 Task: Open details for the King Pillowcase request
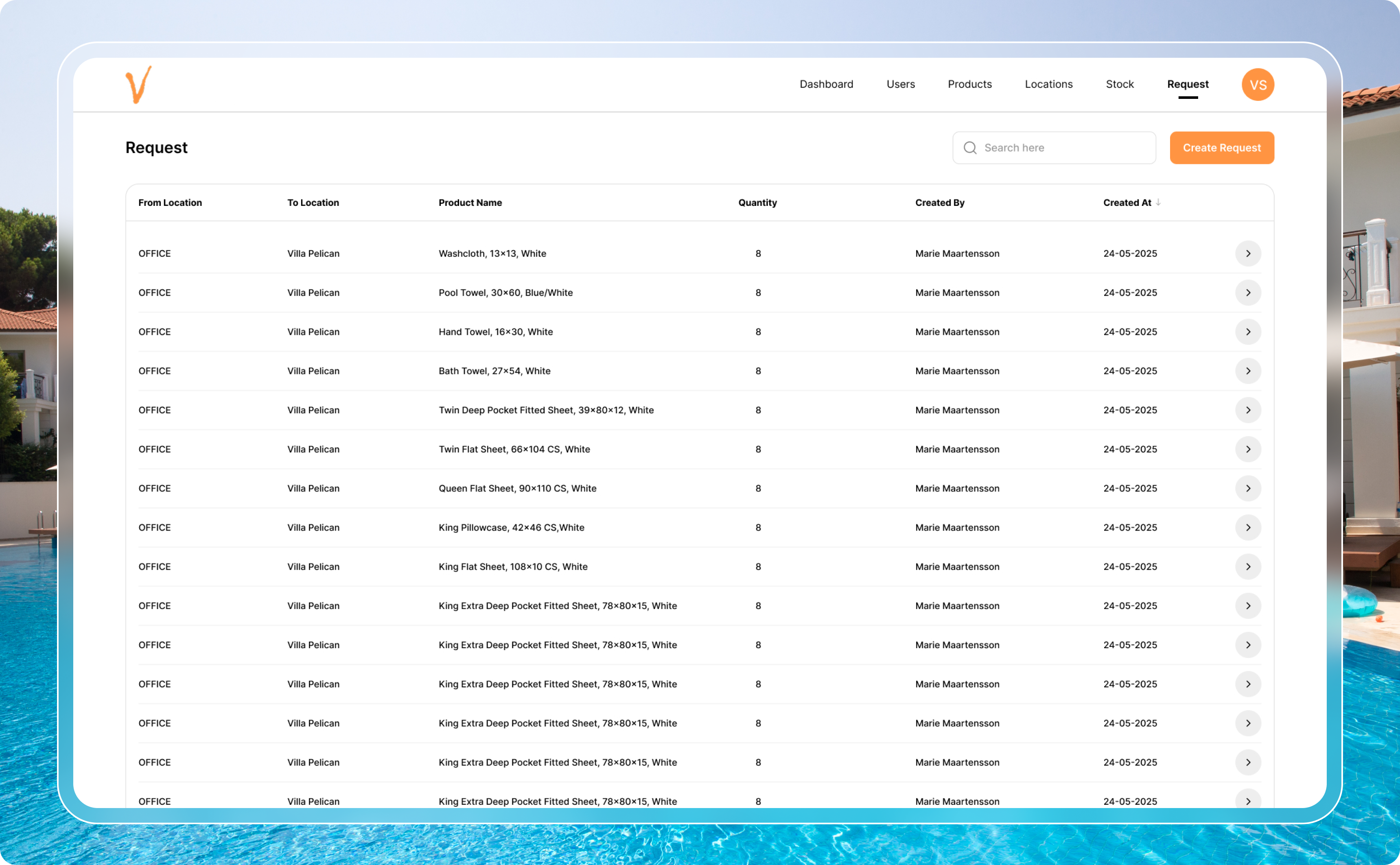1249,527
